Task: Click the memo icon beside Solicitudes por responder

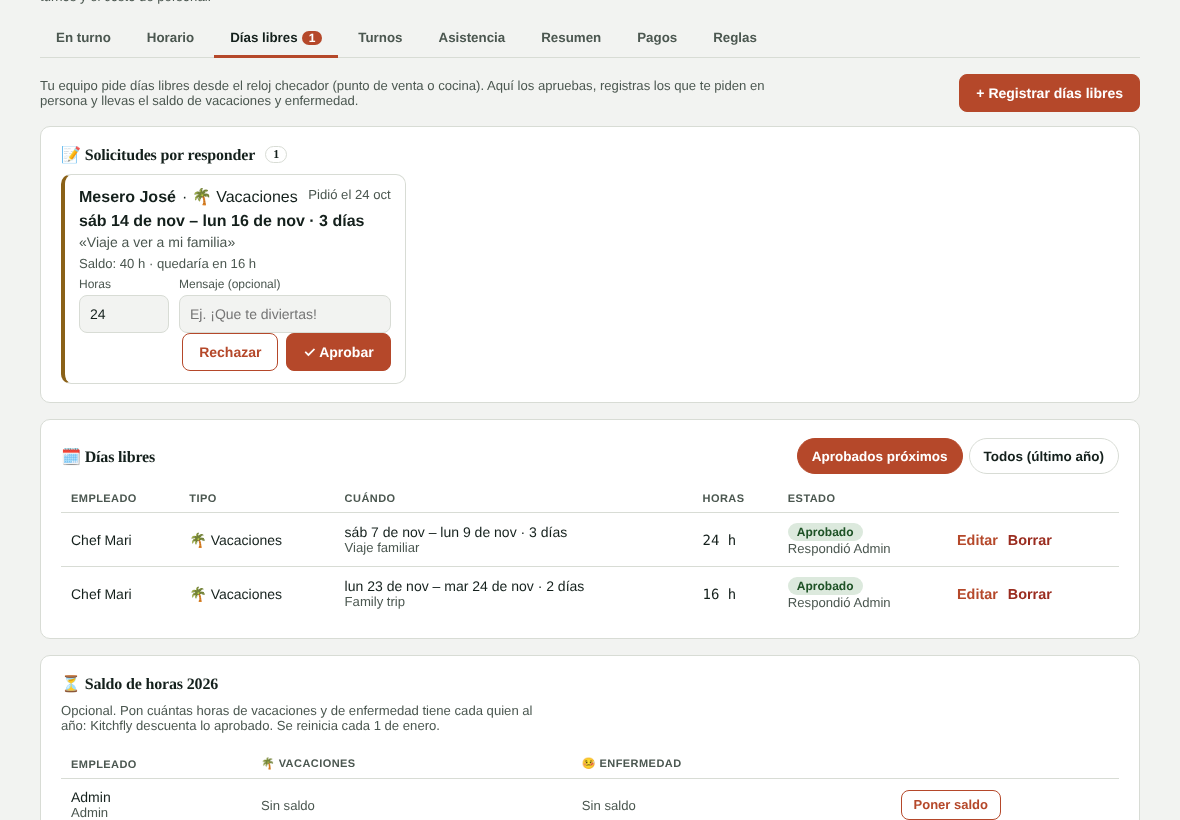Action: 71,155
